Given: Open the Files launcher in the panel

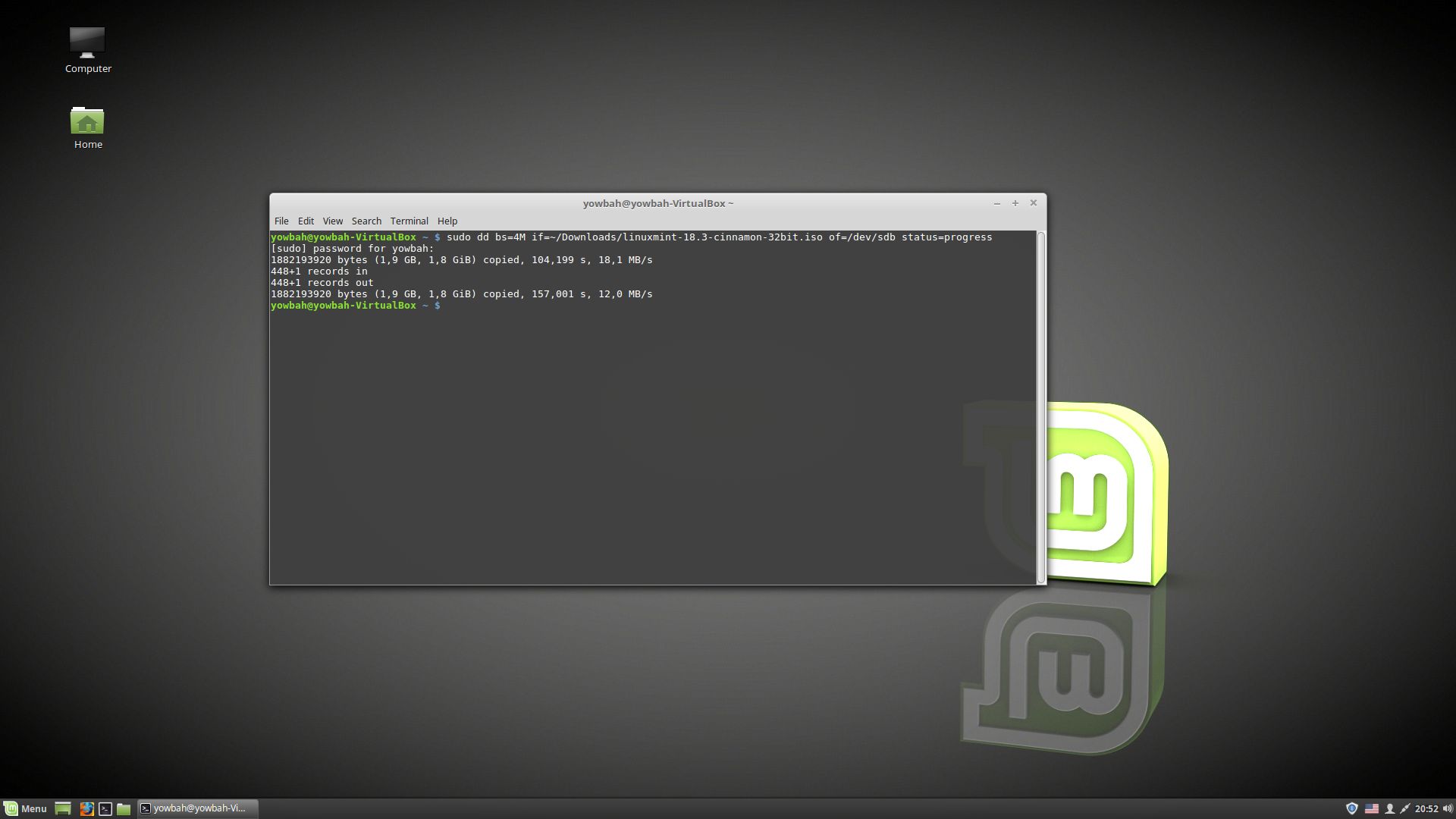Looking at the screenshot, I should [124, 808].
